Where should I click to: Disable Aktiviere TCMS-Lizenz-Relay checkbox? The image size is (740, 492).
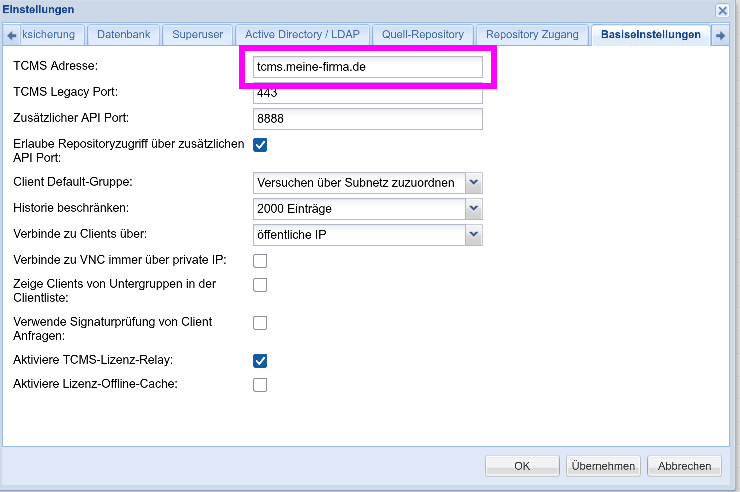tap(260, 361)
